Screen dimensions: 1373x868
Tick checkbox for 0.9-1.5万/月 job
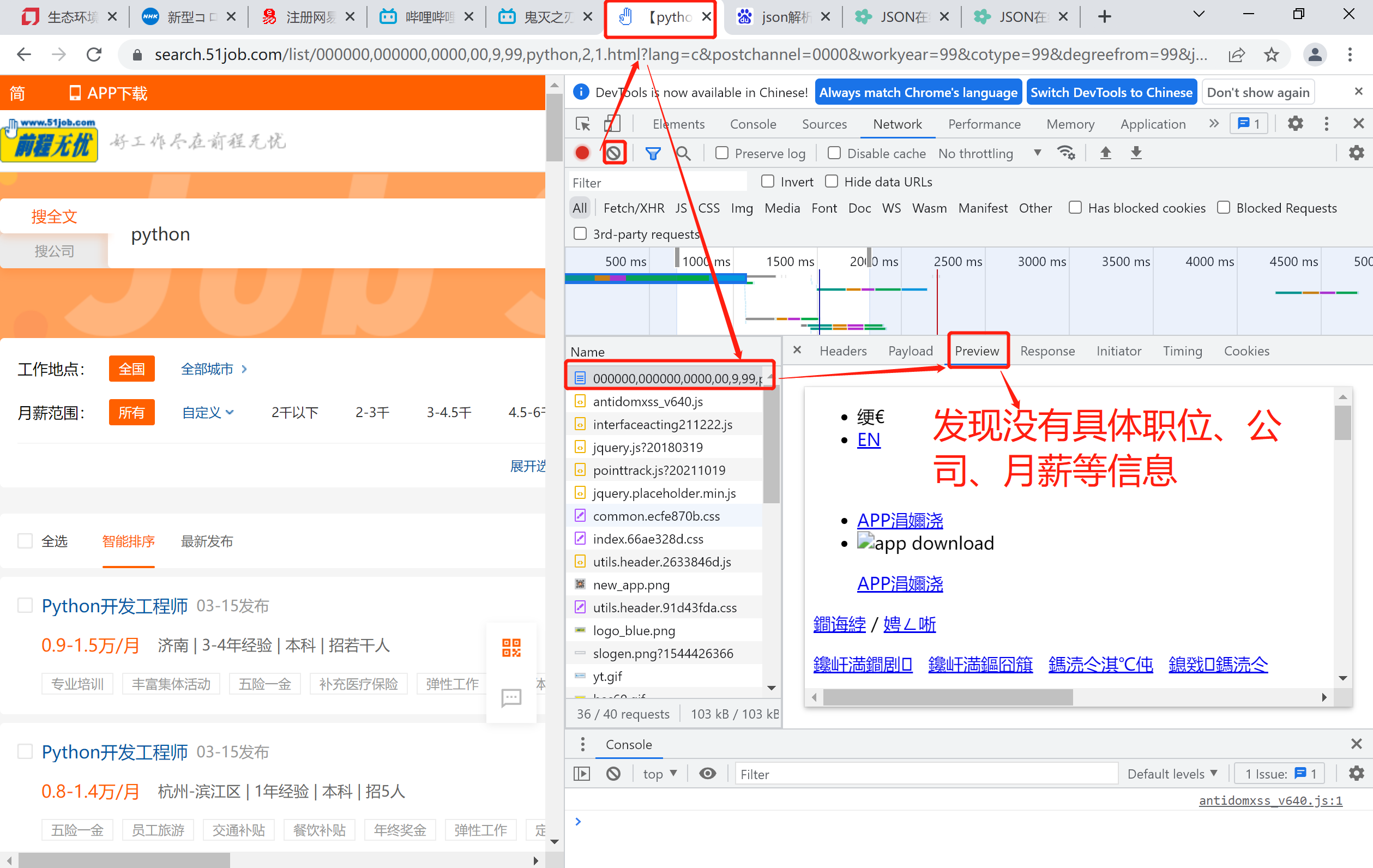[25, 605]
